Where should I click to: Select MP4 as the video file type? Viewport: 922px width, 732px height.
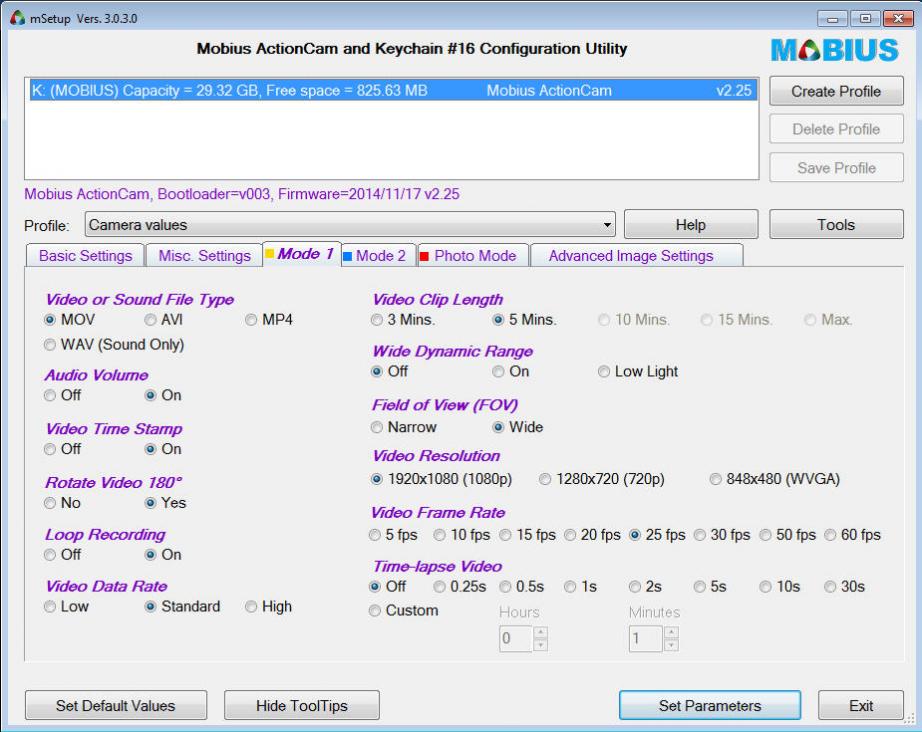coord(252,320)
